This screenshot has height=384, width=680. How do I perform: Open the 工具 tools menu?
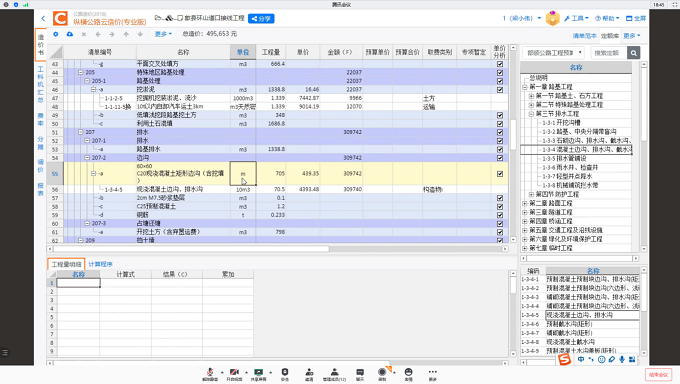(x=576, y=18)
